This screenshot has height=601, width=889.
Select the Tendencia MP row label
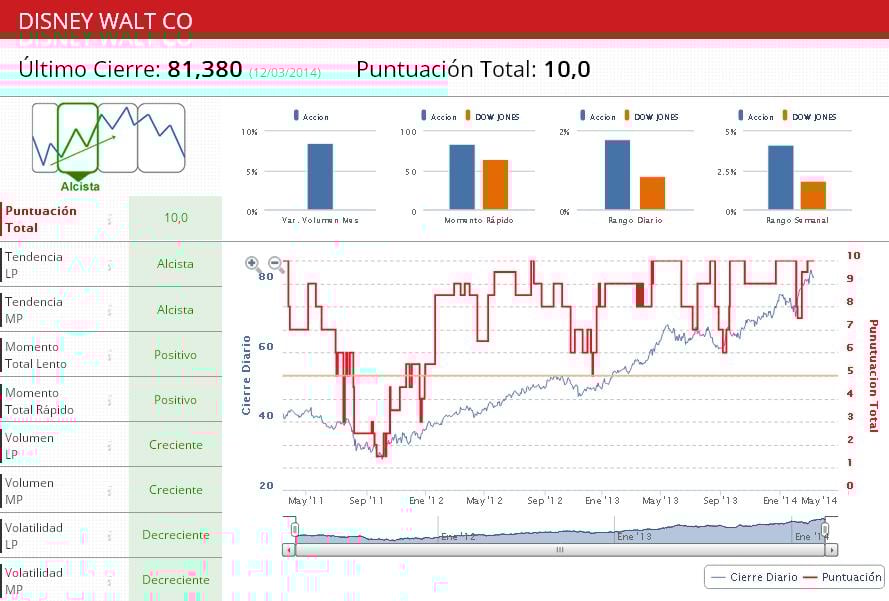click(34, 310)
